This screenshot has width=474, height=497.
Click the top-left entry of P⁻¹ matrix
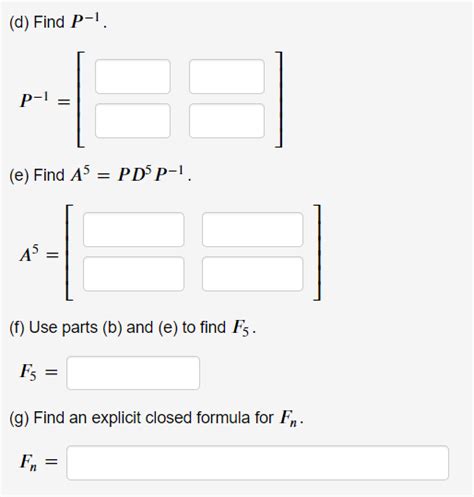tap(133, 77)
